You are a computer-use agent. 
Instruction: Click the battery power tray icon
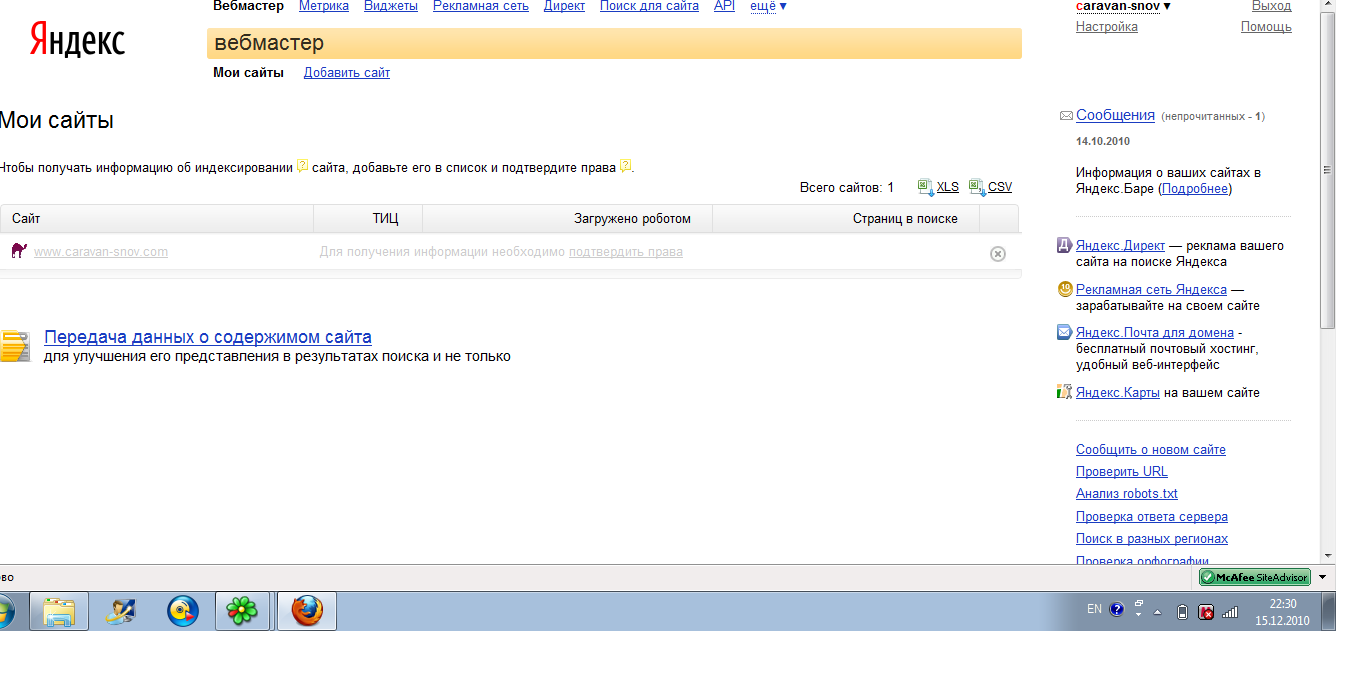(x=1182, y=612)
